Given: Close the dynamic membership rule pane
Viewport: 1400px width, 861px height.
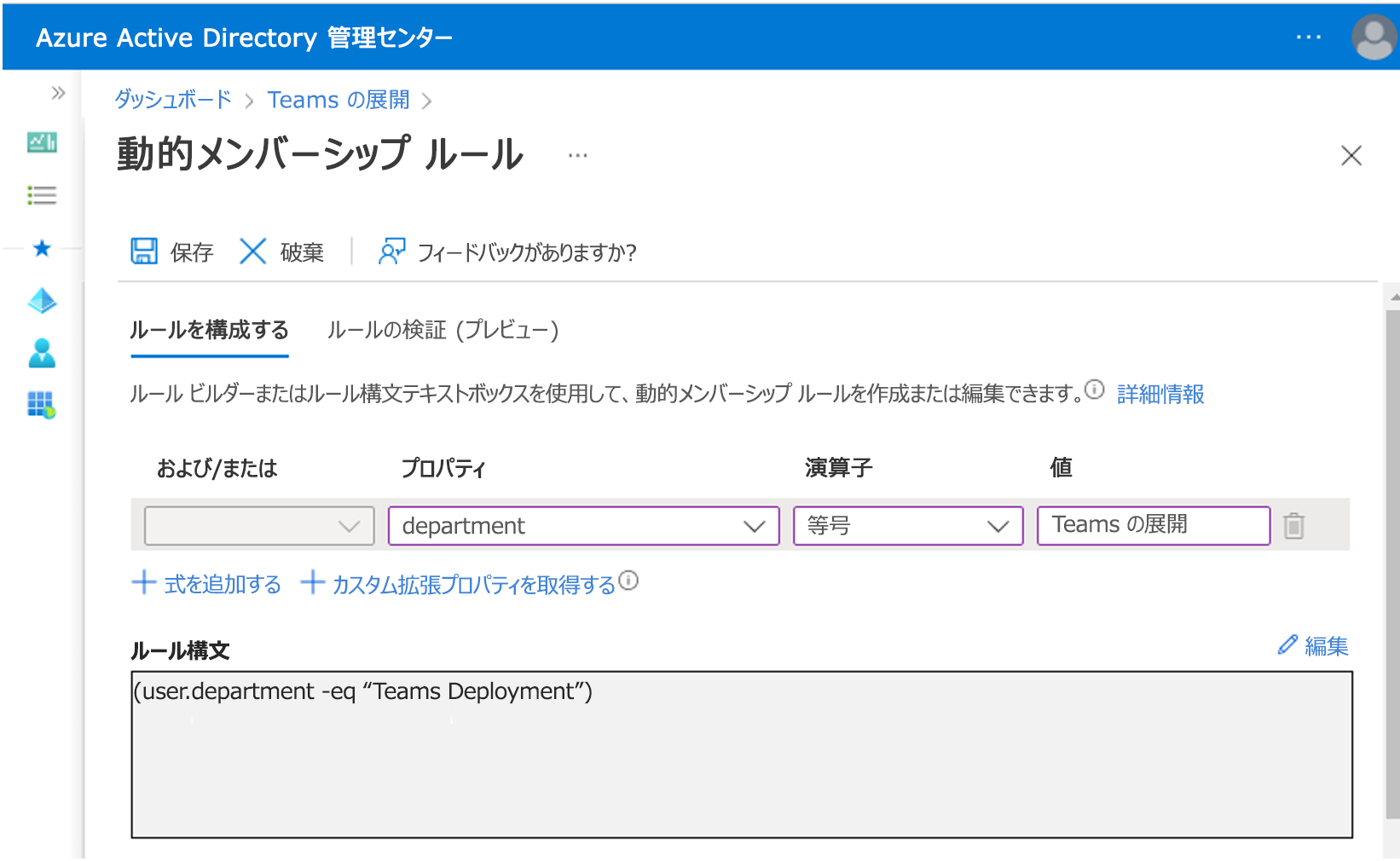Looking at the screenshot, I should tap(1351, 155).
